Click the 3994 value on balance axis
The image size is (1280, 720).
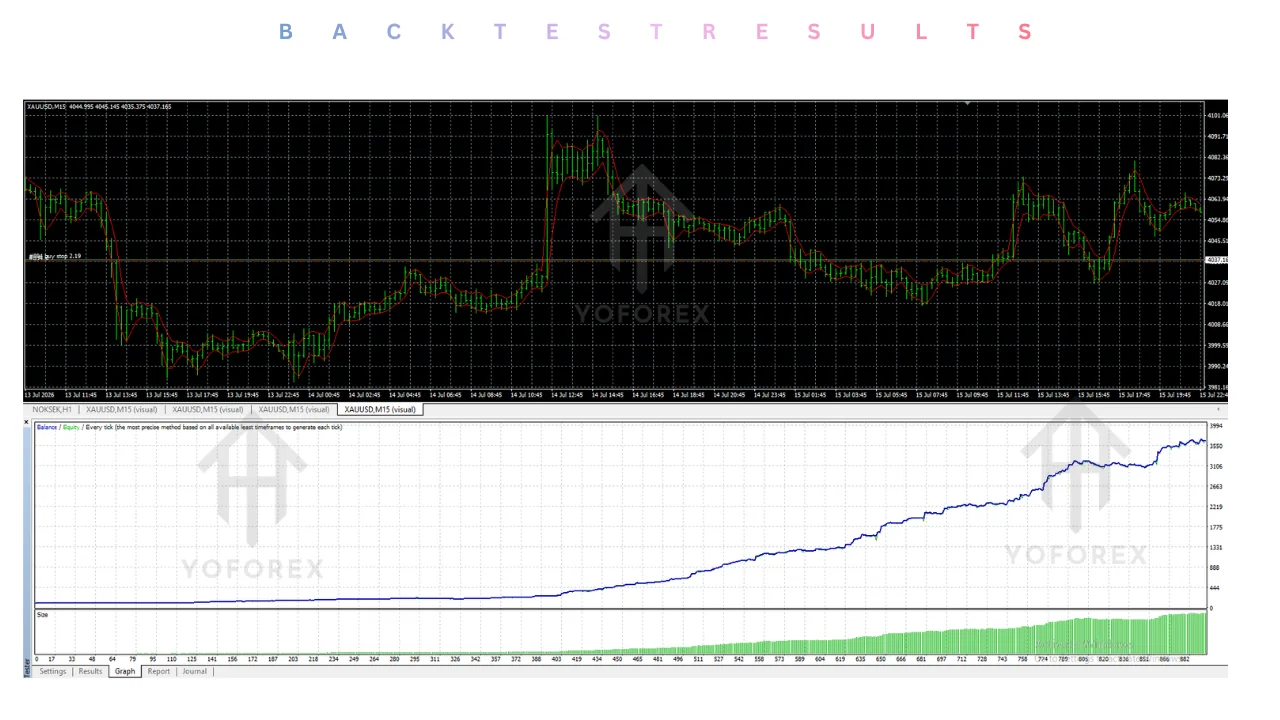tap(1216, 426)
